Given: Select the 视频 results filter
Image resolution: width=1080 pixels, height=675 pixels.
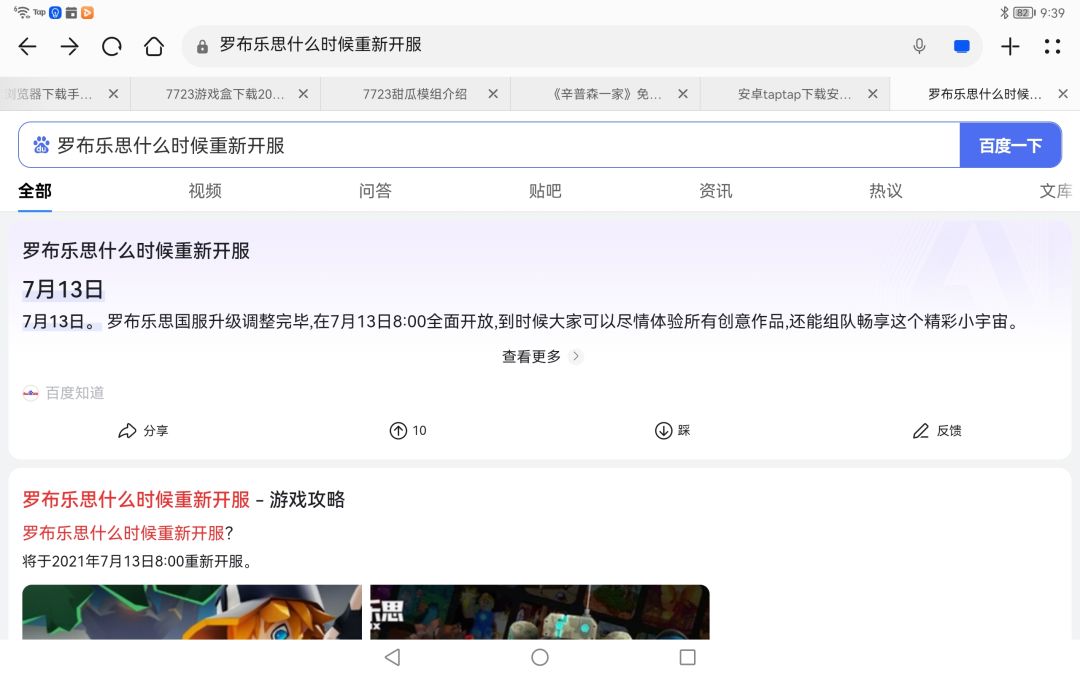Looking at the screenshot, I should click(205, 191).
